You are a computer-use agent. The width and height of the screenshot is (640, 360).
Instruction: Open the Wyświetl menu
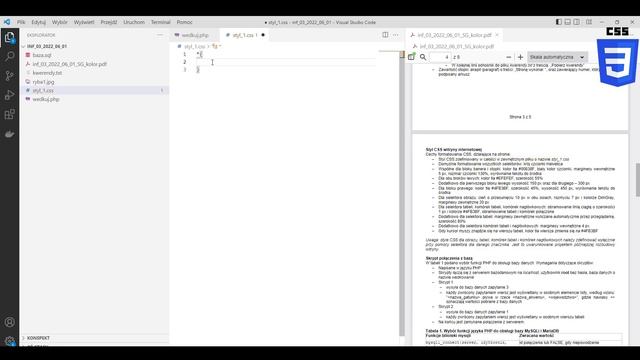[x=84, y=22]
